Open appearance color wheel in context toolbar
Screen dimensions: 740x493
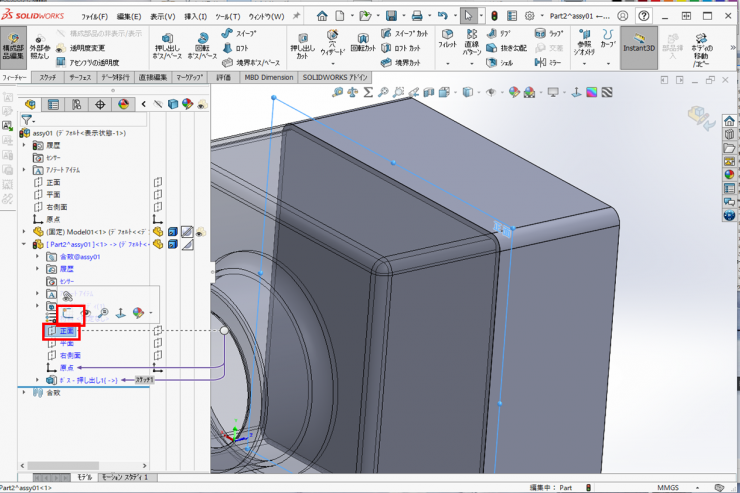point(139,313)
